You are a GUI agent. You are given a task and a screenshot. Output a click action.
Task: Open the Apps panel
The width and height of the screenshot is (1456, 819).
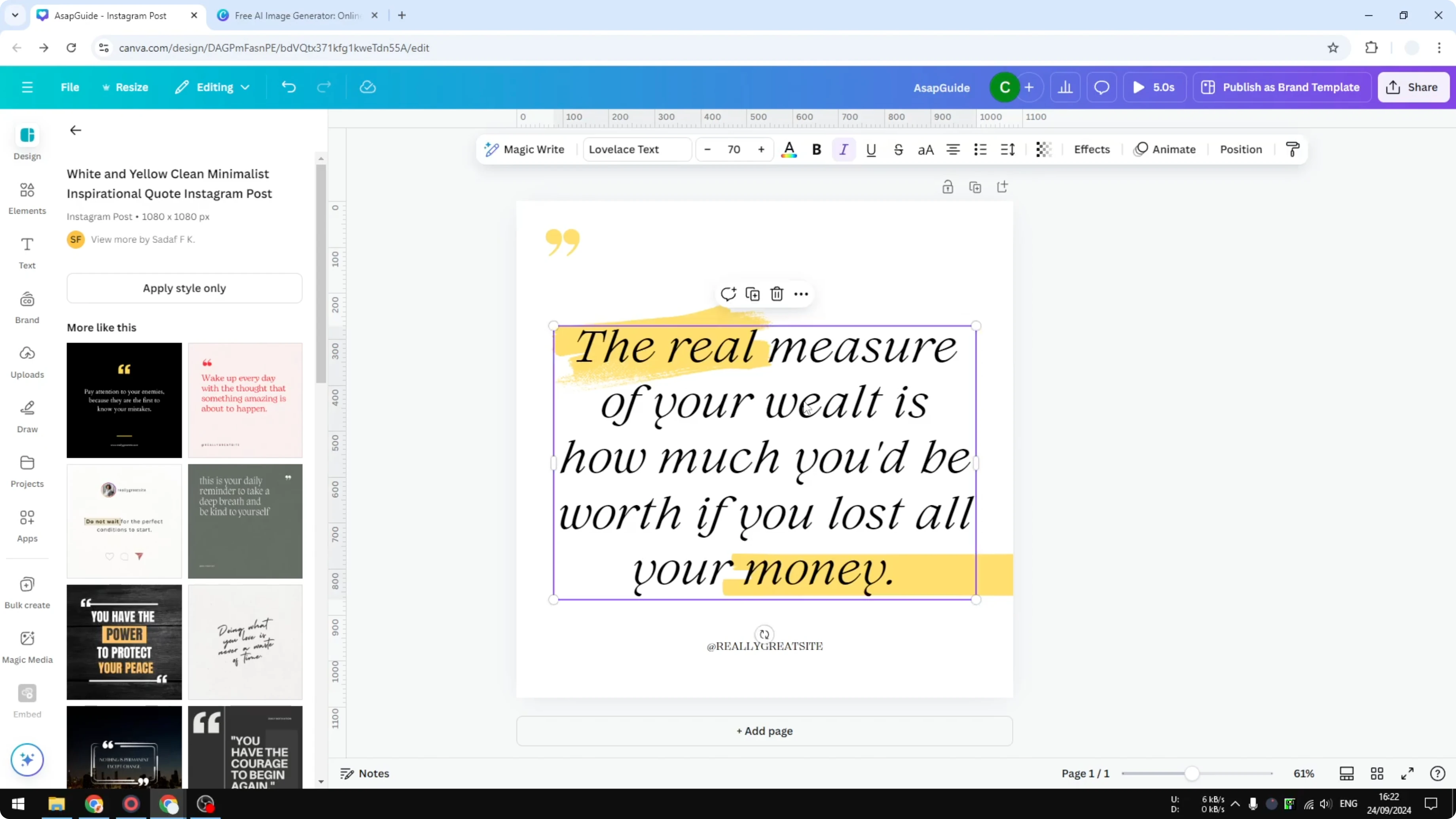(x=27, y=526)
